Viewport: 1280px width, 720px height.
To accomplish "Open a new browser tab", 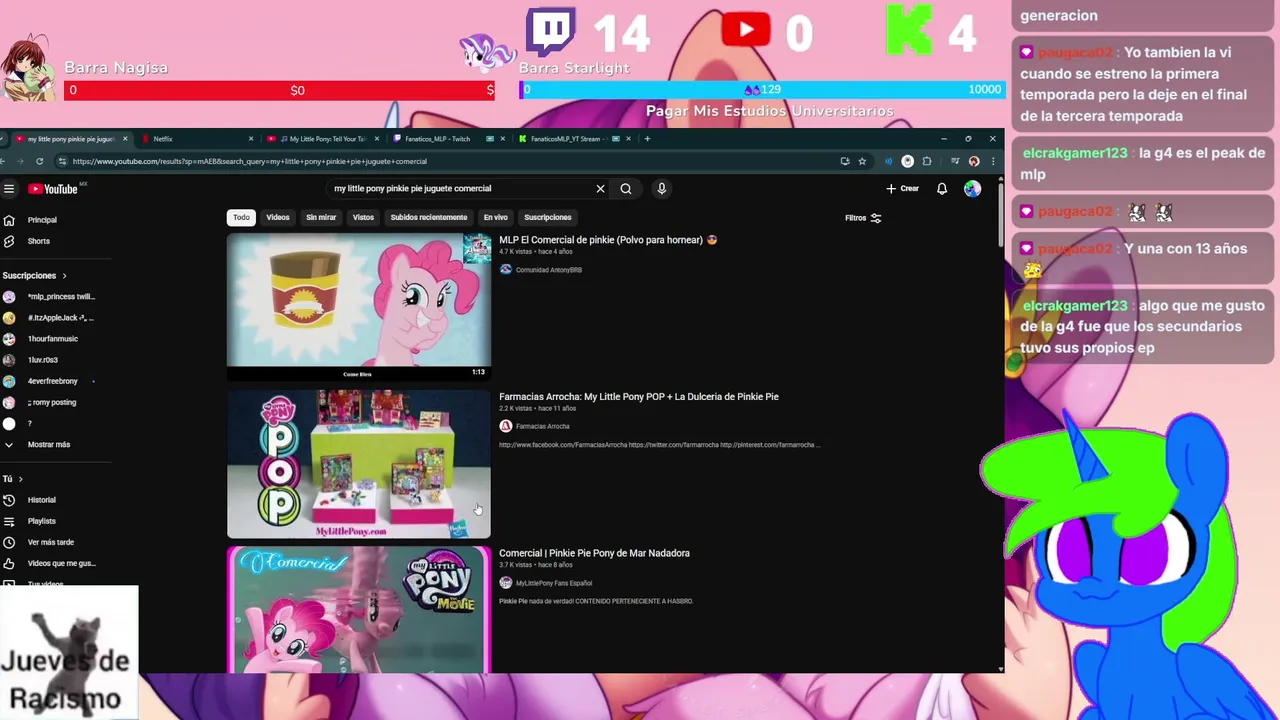I will point(647,139).
